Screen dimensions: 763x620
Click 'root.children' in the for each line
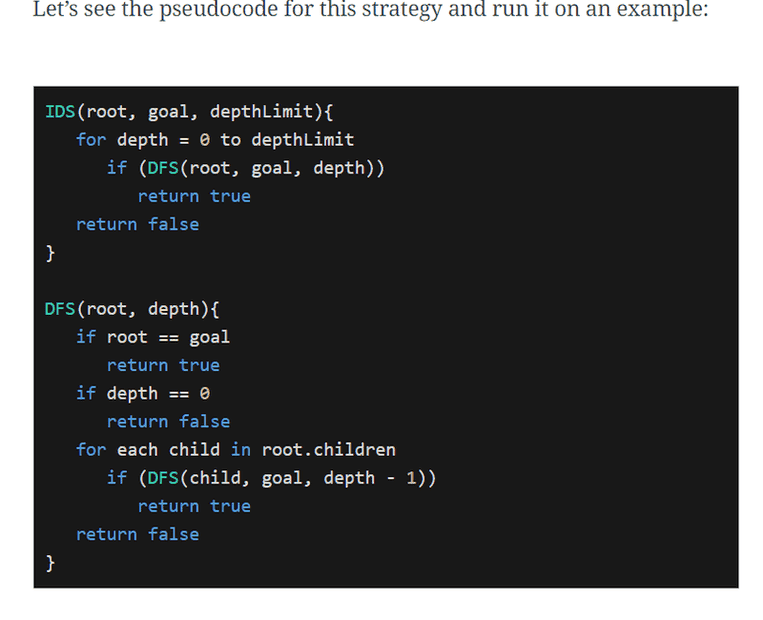[x=328, y=449]
